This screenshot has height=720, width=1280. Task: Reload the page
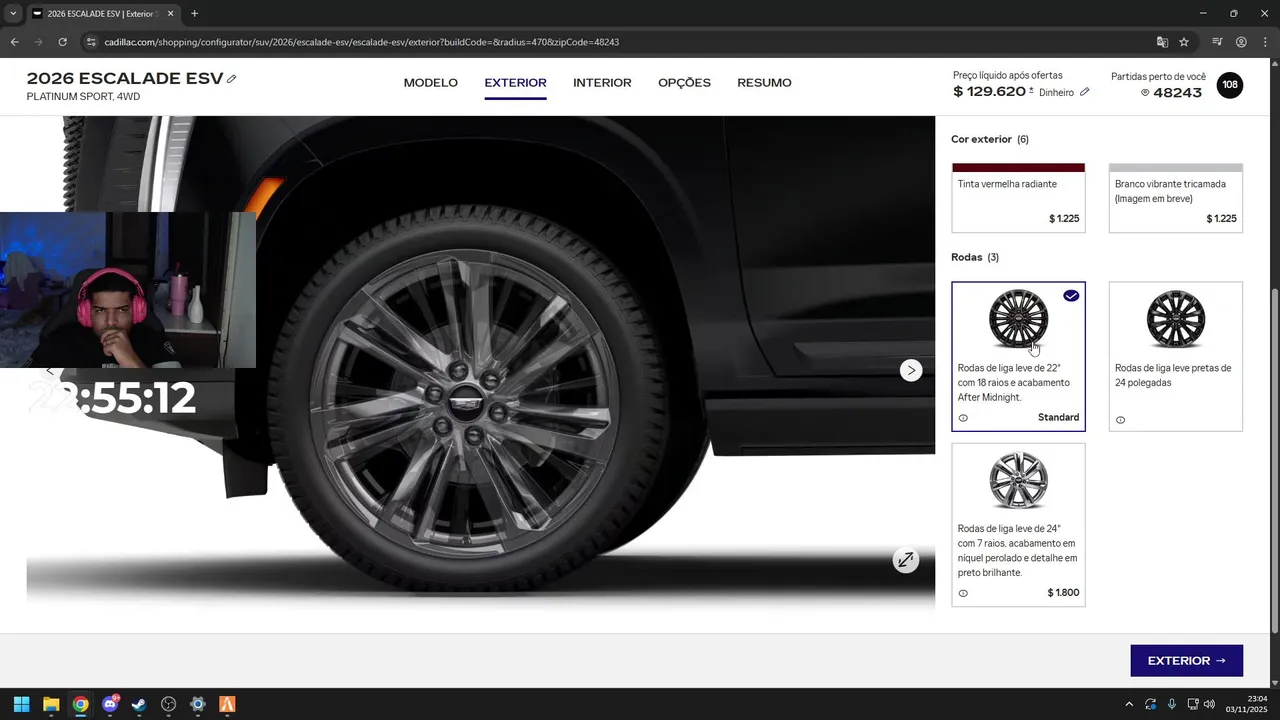pyautogui.click(x=62, y=42)
